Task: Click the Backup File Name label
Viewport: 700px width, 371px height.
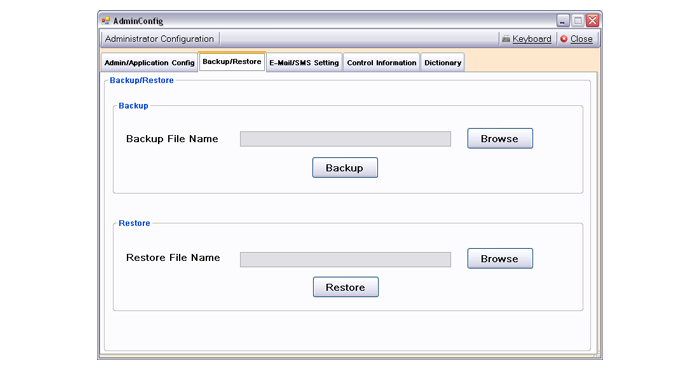Action: tap(172, 139)
